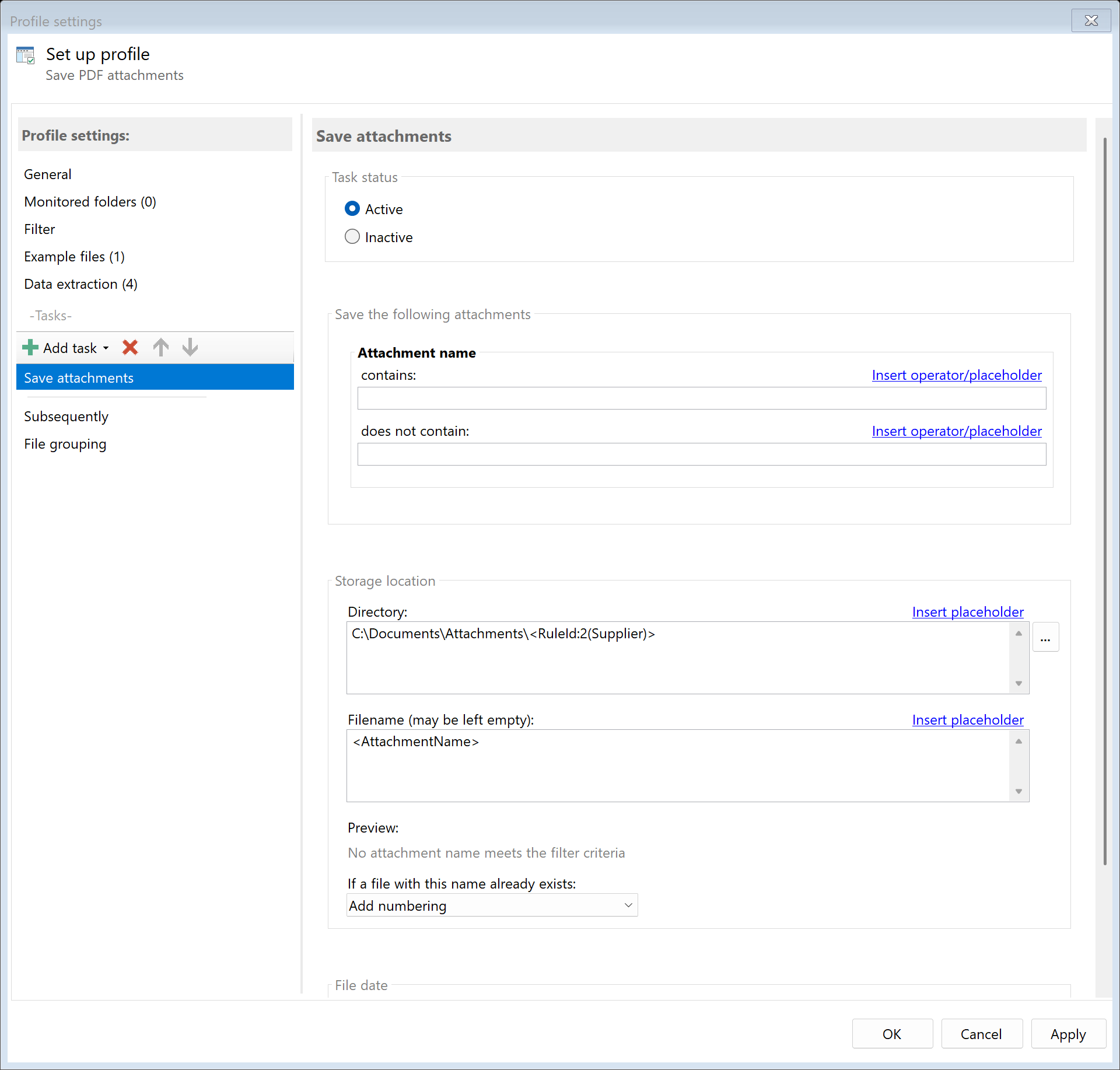Open Add task dropdown arrow
The image size is (1120, 1070).
click(106, 348)
